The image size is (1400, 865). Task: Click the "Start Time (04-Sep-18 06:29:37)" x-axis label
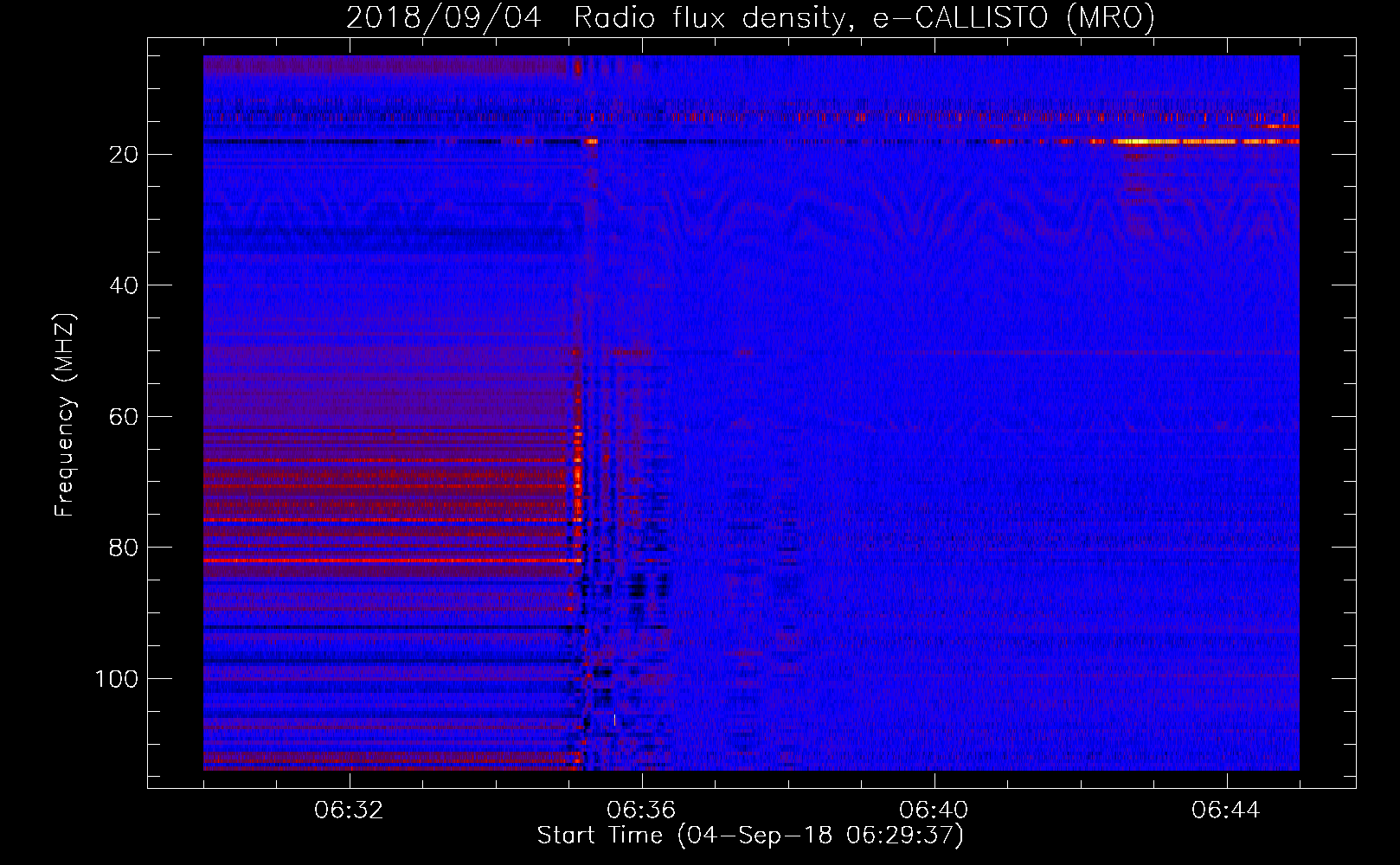click(x=750, y=836)
